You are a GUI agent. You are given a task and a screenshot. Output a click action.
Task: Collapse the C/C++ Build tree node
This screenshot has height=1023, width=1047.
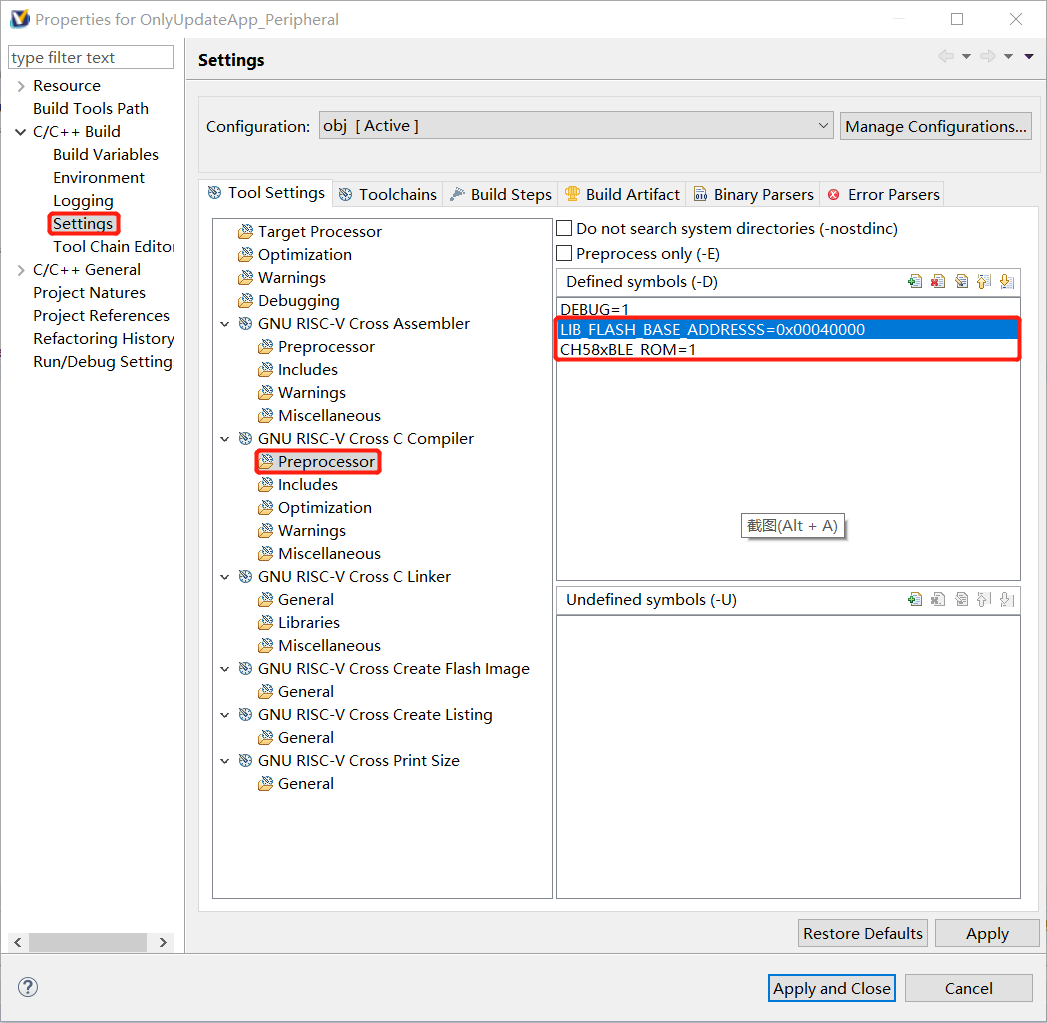click(20, 132)
